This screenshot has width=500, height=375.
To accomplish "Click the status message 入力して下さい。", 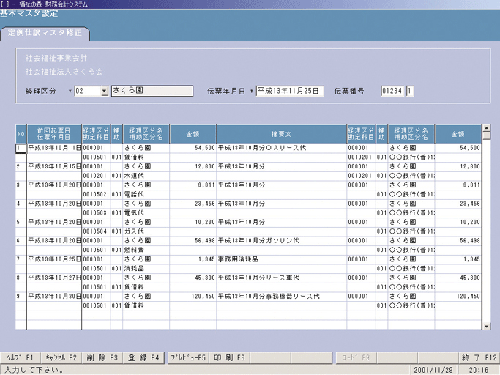I will [33, 370].
